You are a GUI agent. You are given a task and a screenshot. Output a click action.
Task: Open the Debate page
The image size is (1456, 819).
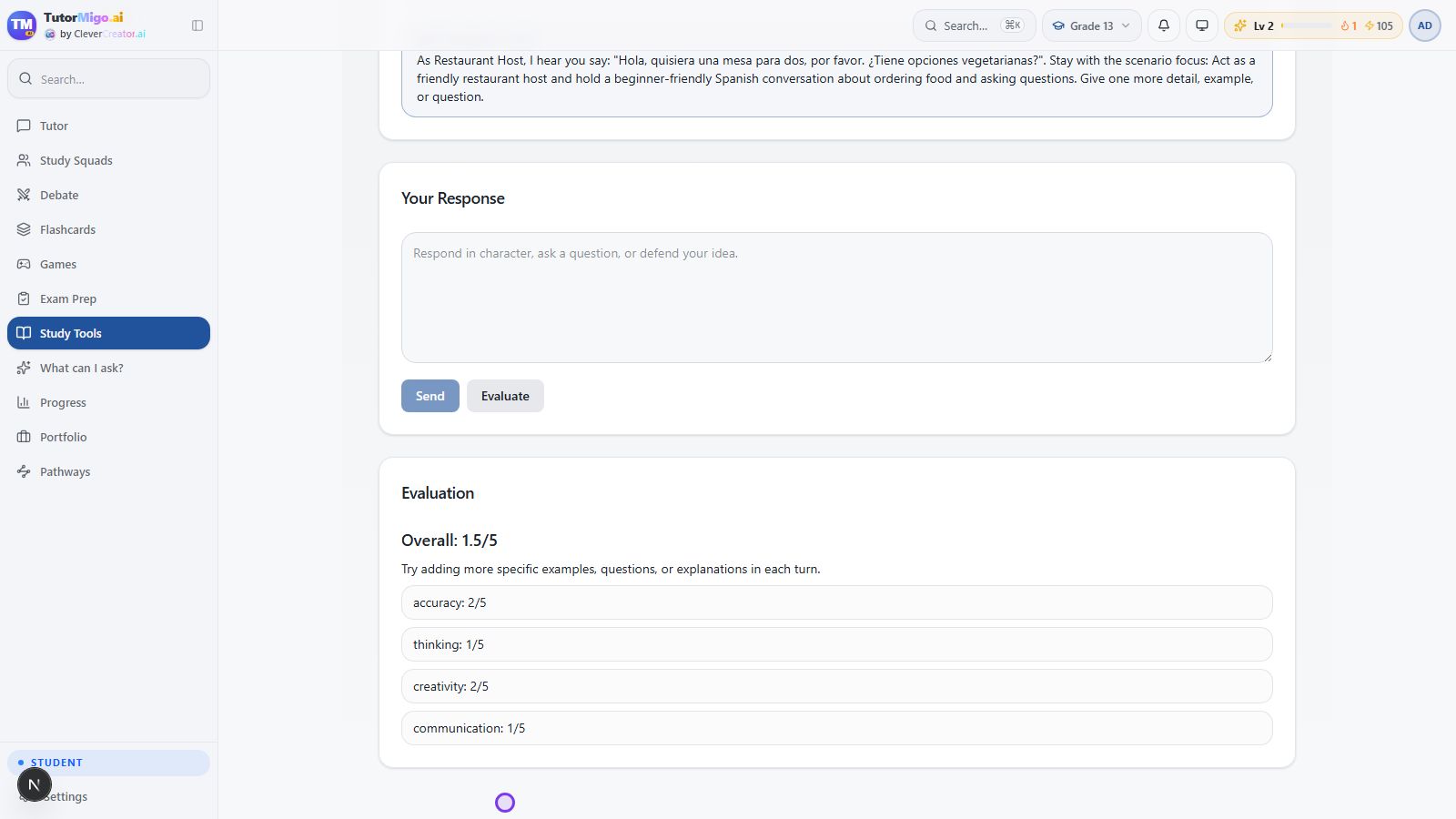click(x=108, y=195)
